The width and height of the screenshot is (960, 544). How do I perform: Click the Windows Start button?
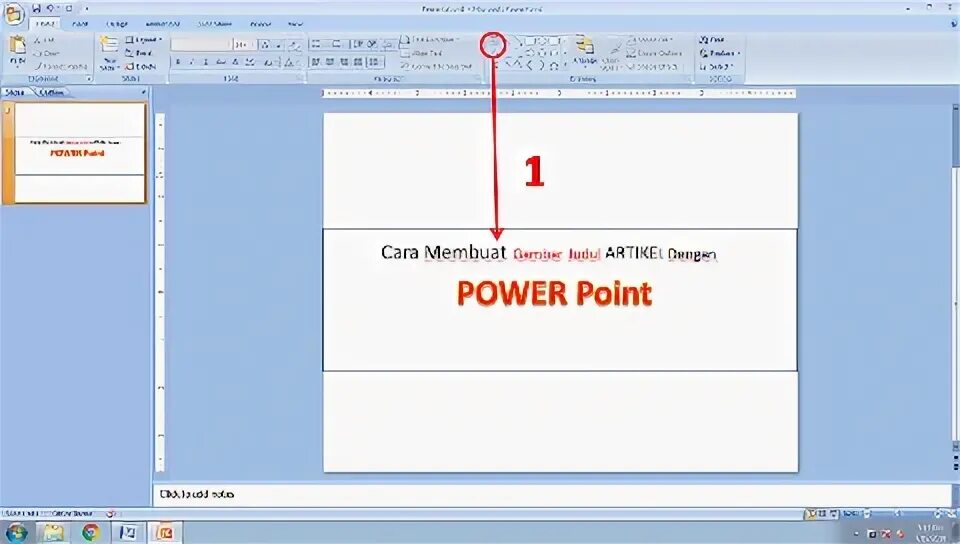click(x=15, y=532)
